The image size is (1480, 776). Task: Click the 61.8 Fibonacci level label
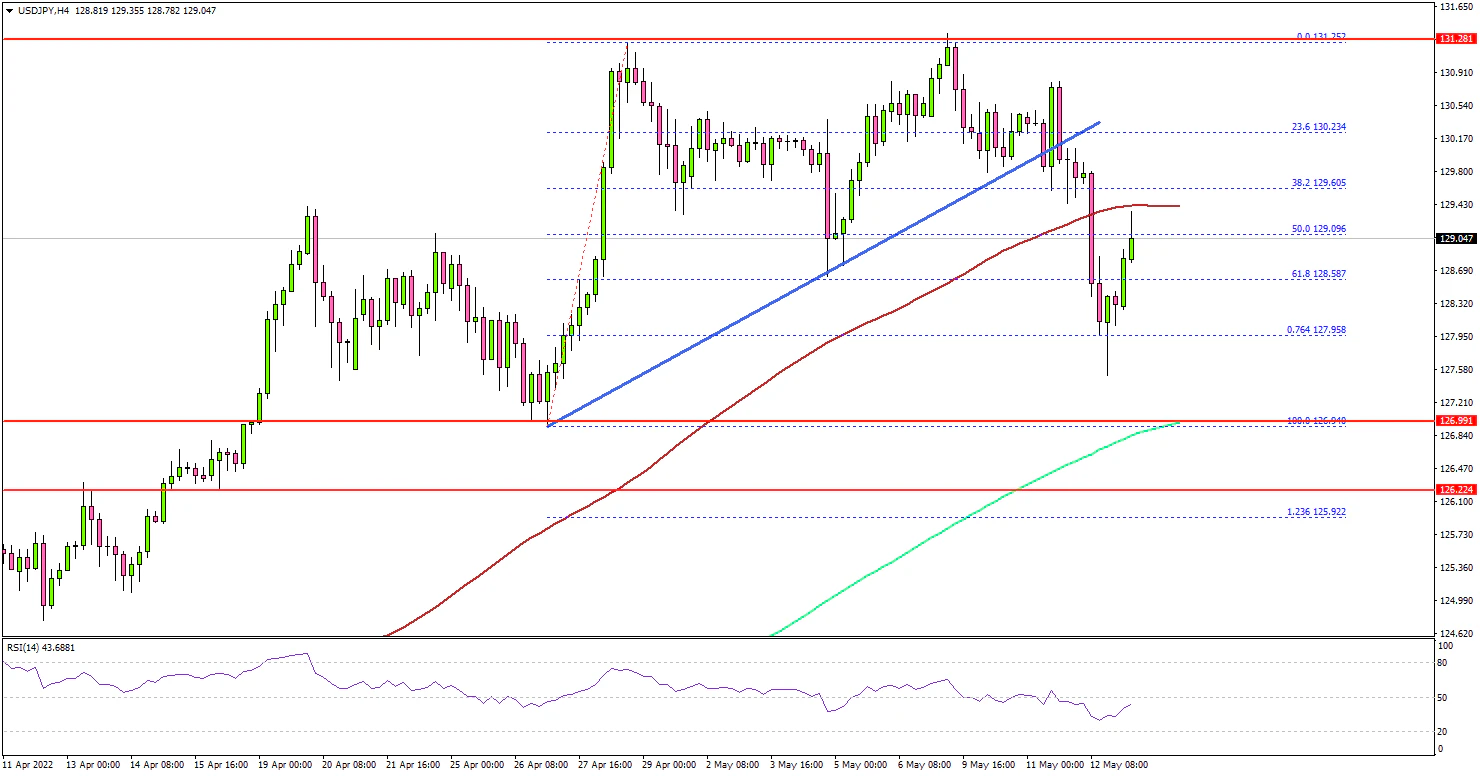click(x=1317, y=273)
